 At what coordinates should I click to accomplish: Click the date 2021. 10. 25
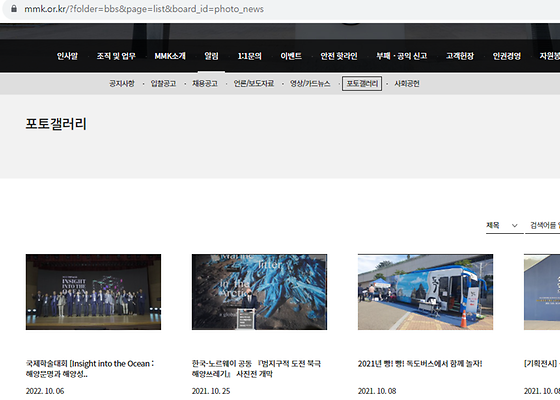(x=211, y=391)
